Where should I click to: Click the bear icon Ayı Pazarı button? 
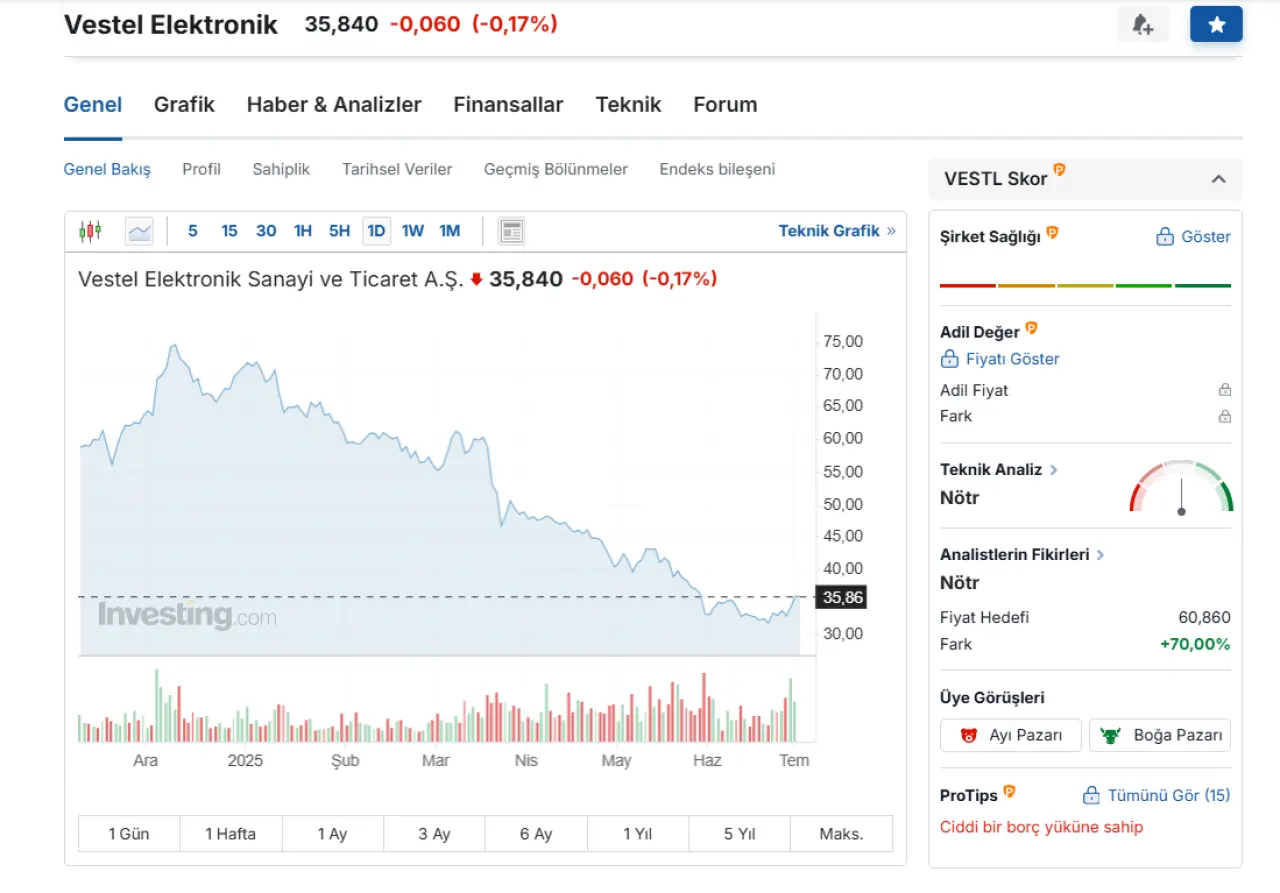1010,735
